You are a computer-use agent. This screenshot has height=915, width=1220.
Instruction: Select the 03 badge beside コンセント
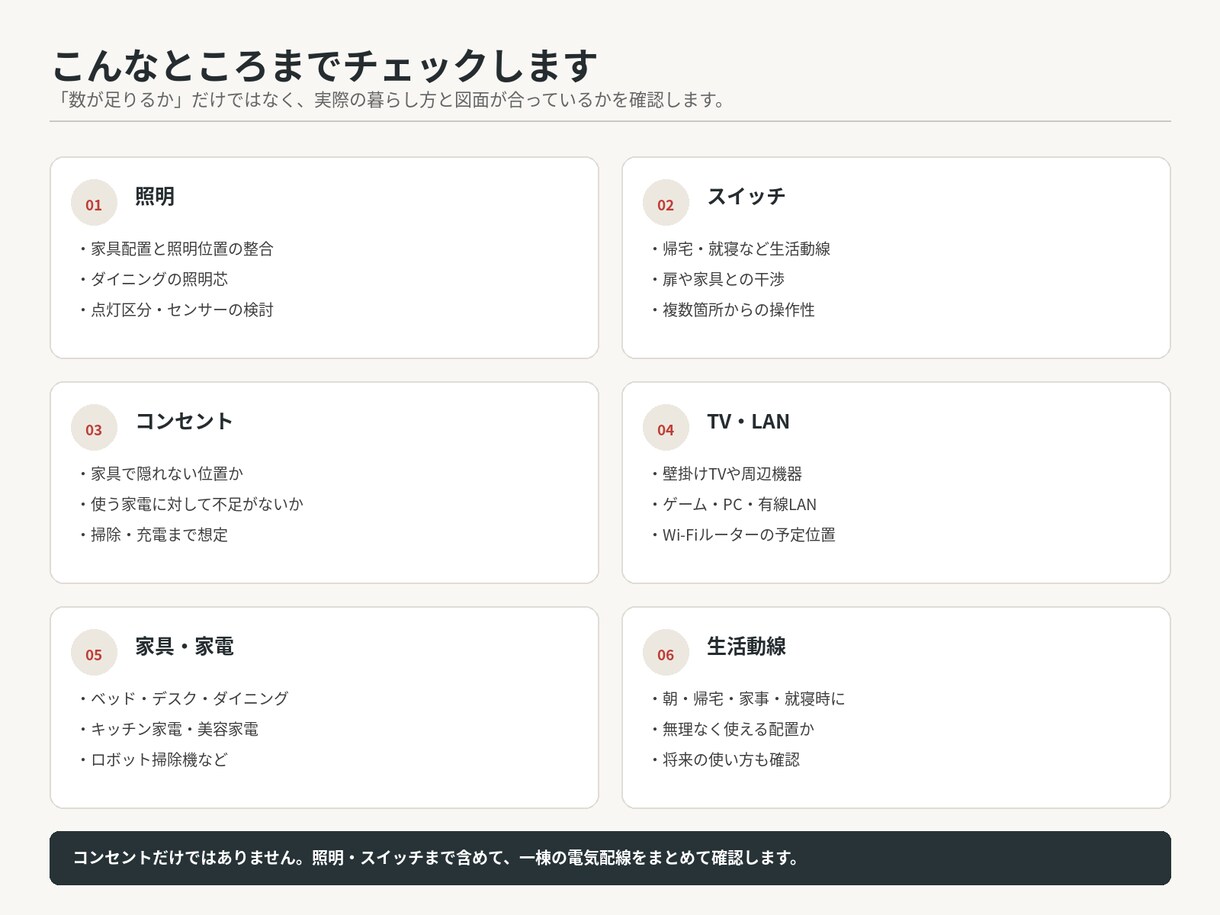tap(94, 428)
